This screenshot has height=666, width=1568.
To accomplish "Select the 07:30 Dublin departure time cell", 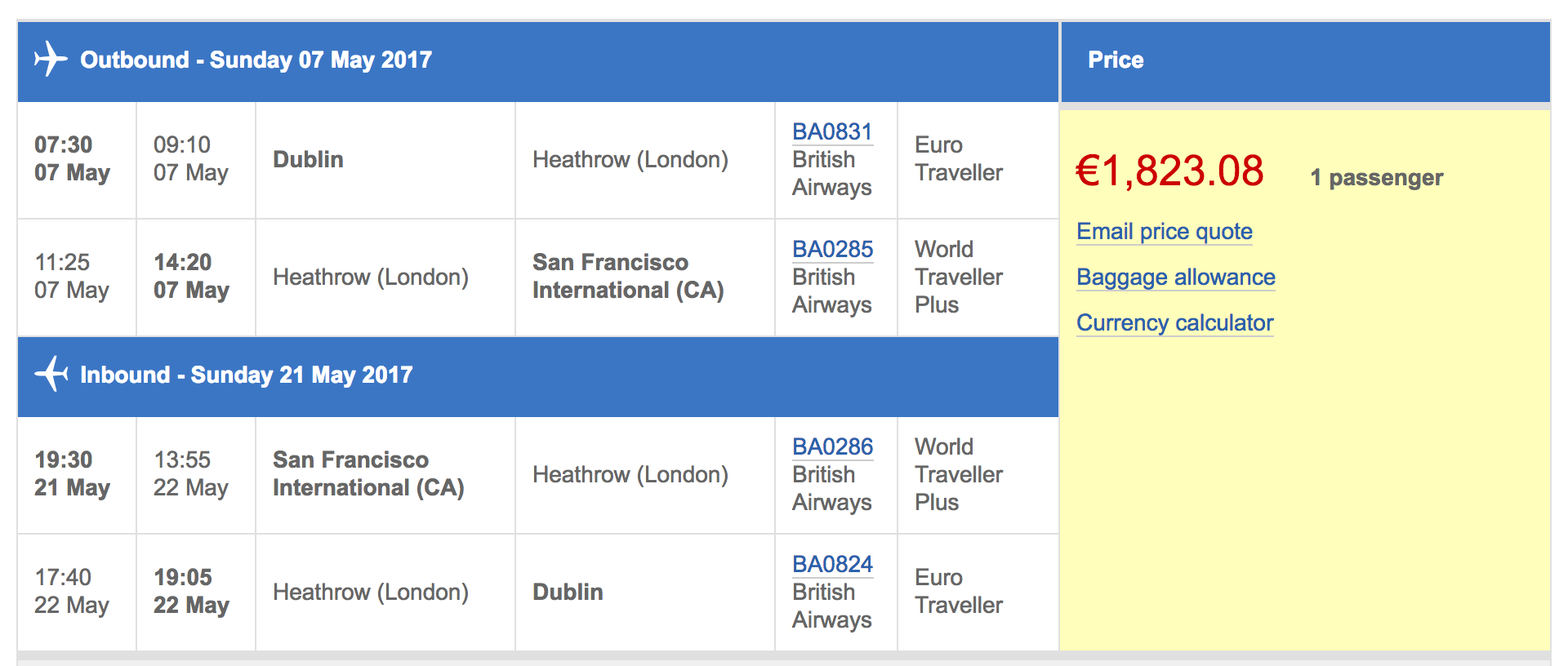I will click(x=72, y=159).
